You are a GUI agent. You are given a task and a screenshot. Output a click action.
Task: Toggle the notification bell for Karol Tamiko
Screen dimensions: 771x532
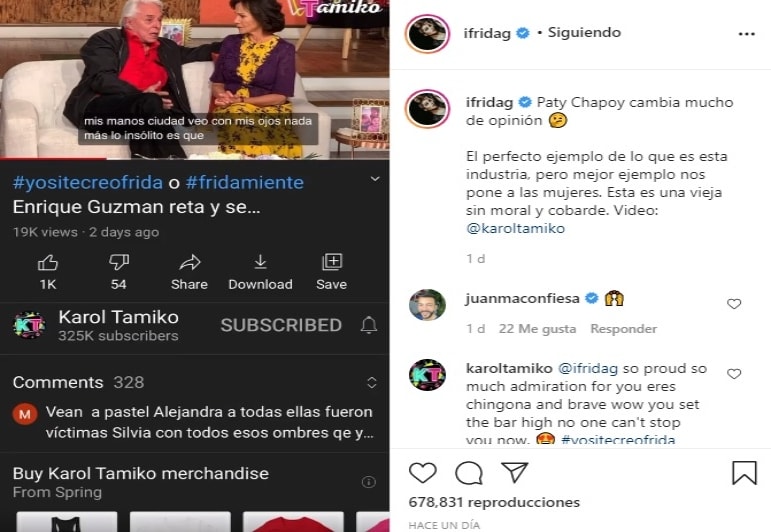pyautogui.click(x=369, y=325)
